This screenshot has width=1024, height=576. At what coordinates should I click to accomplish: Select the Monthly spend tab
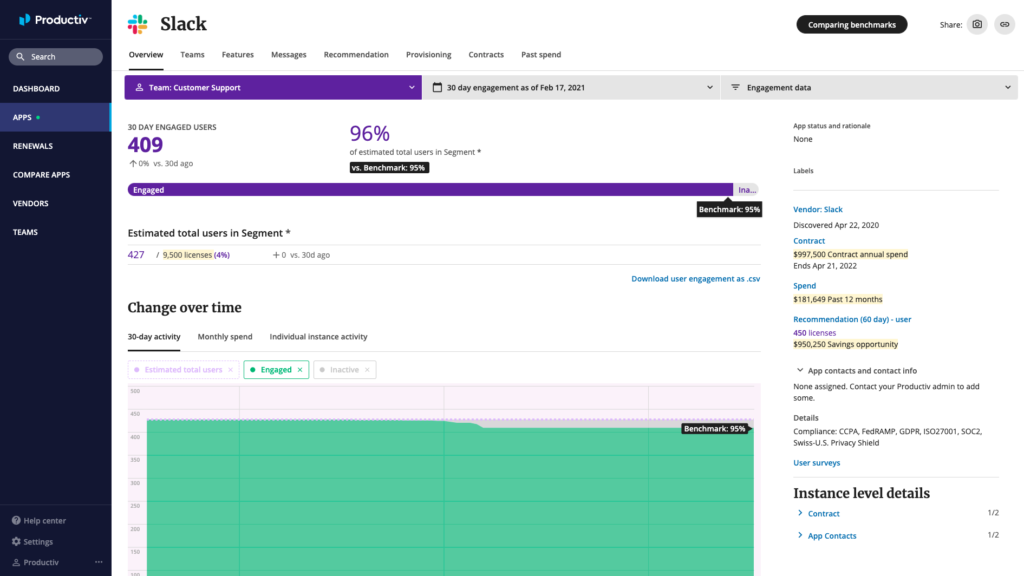point(225,337)
